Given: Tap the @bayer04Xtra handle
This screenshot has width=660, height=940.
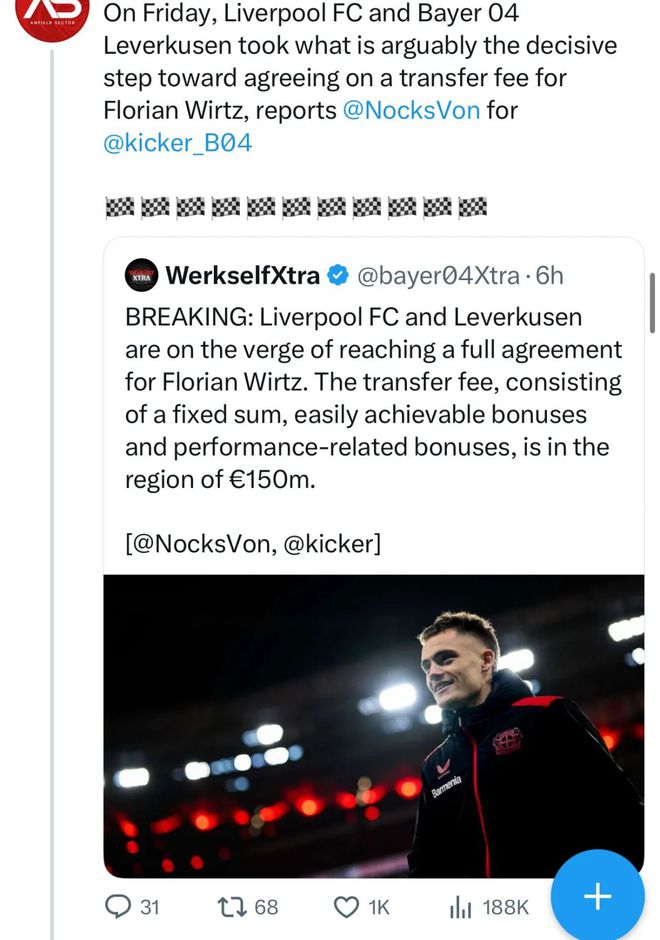Looking at the screenshot, I should 439,275.
